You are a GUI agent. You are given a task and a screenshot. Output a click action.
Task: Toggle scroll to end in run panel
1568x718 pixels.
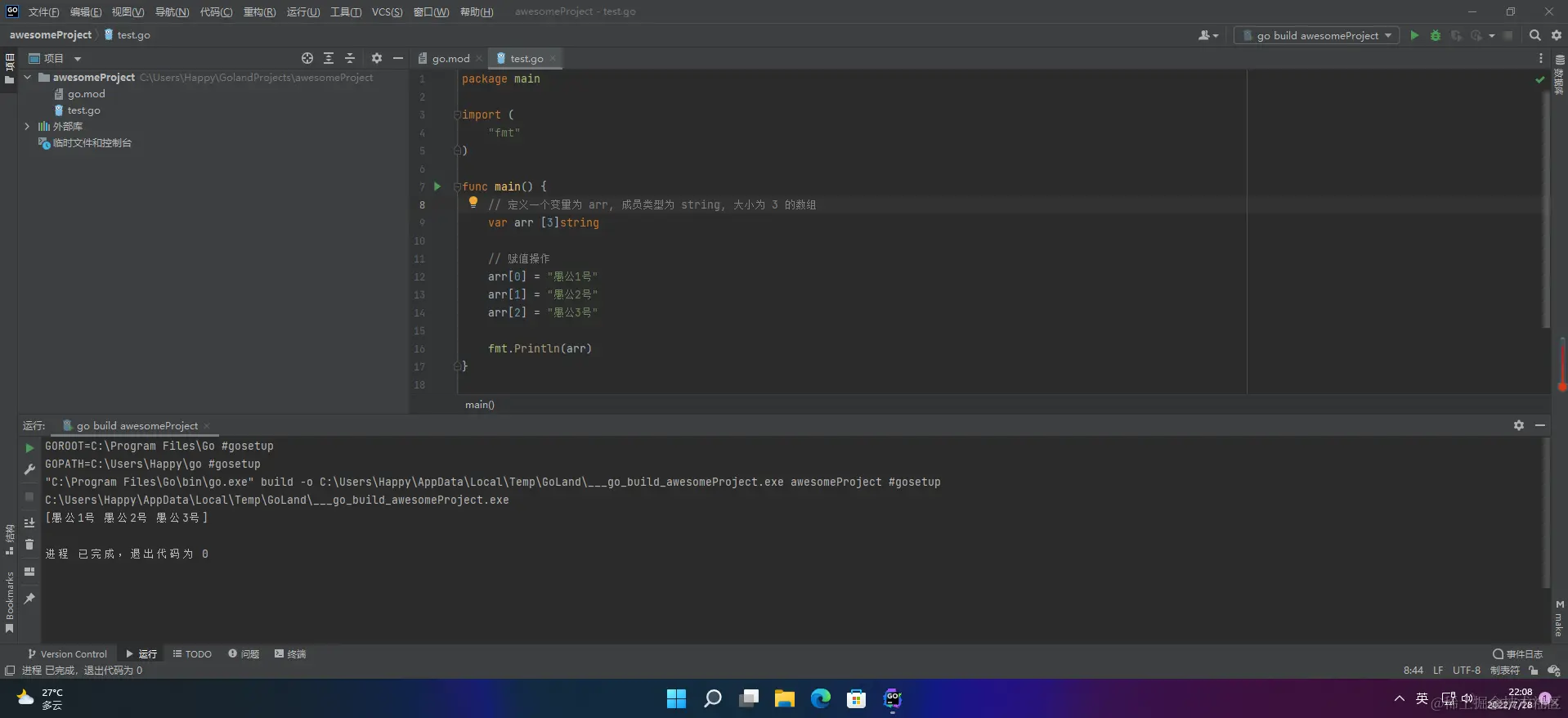(x=29, y=523)
